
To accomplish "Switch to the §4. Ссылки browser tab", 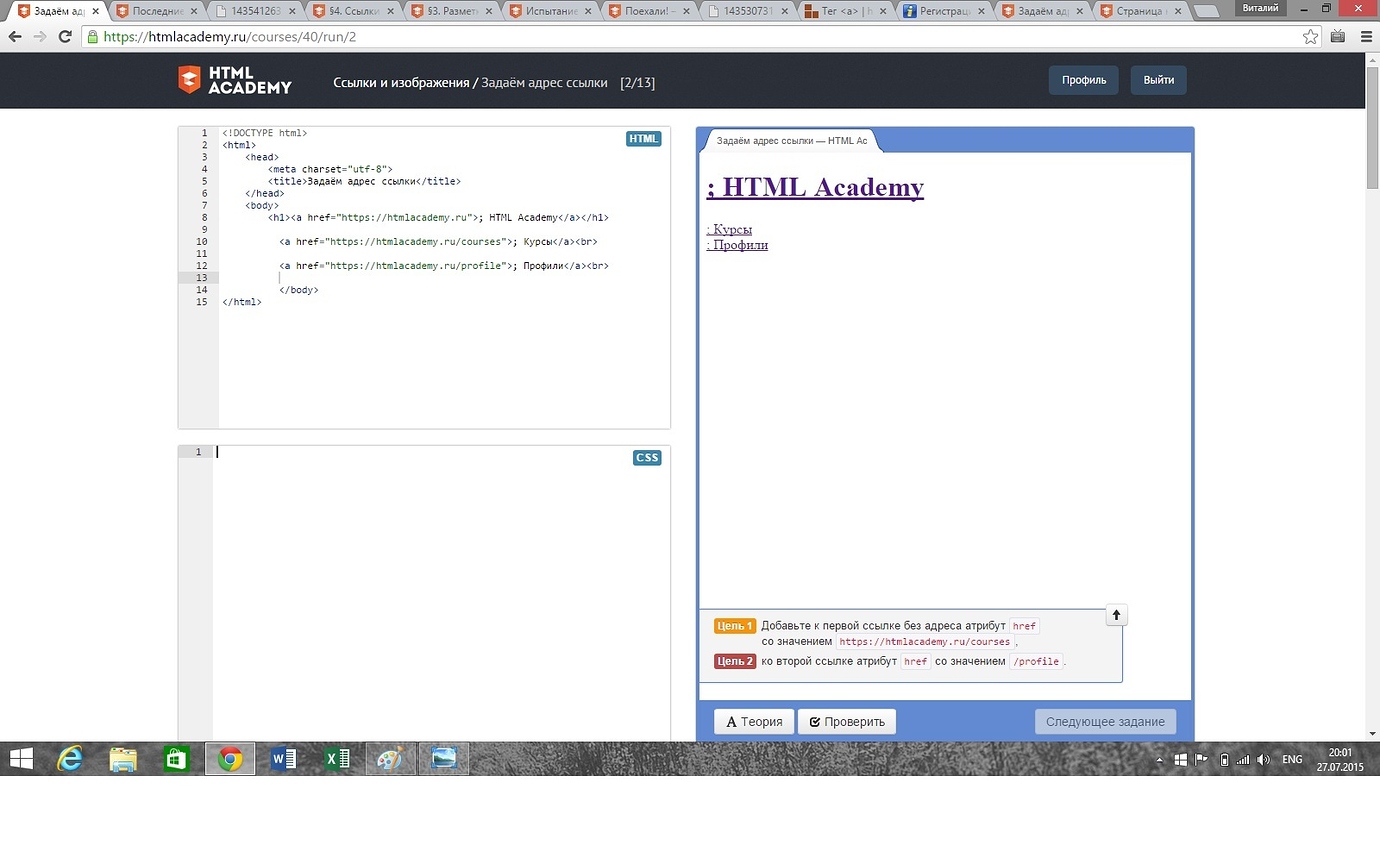I will pos(351,12).
